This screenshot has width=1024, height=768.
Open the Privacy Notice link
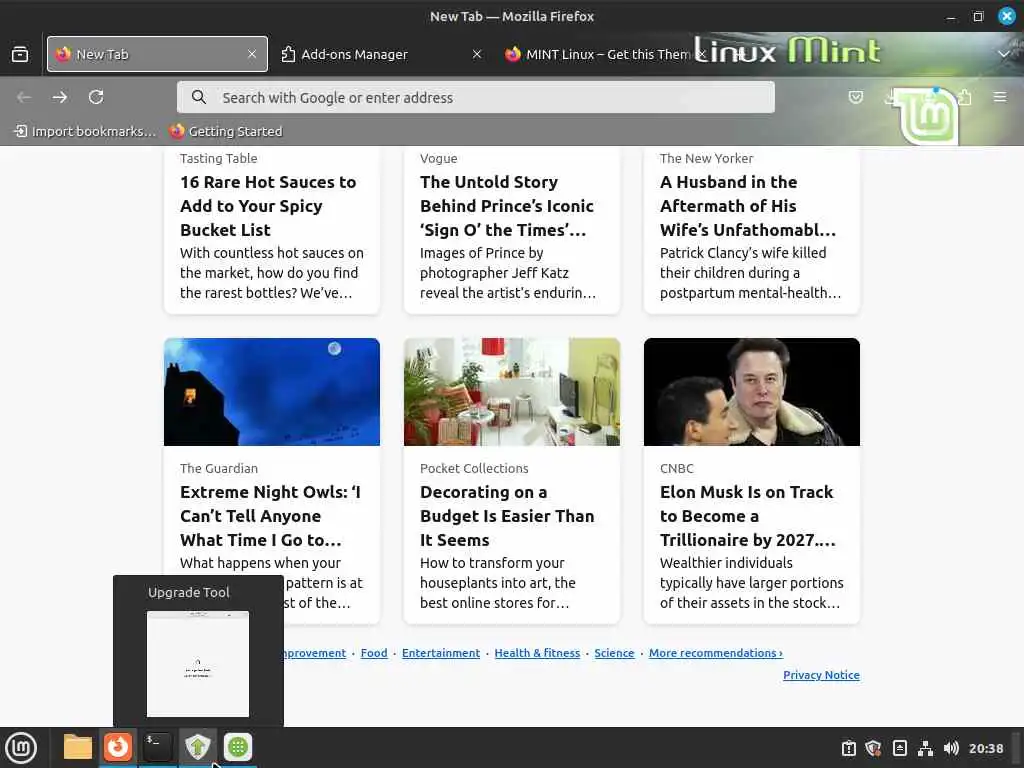tap(821, 675)
